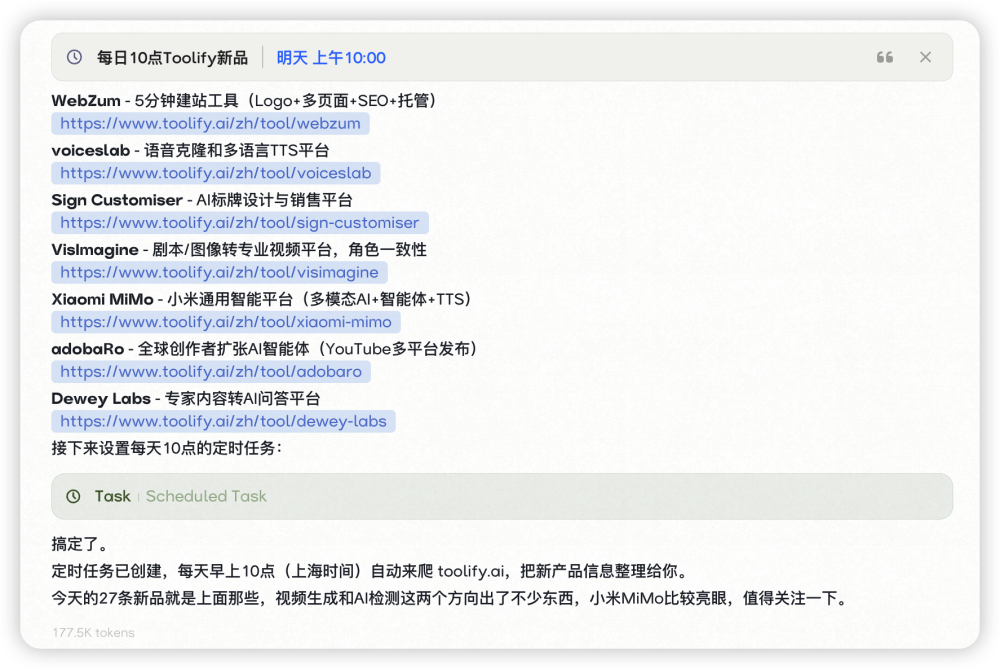Open the dewey-labs tool link
Viewport: 1000px width, 669px height.
click(x=223, y=422)
